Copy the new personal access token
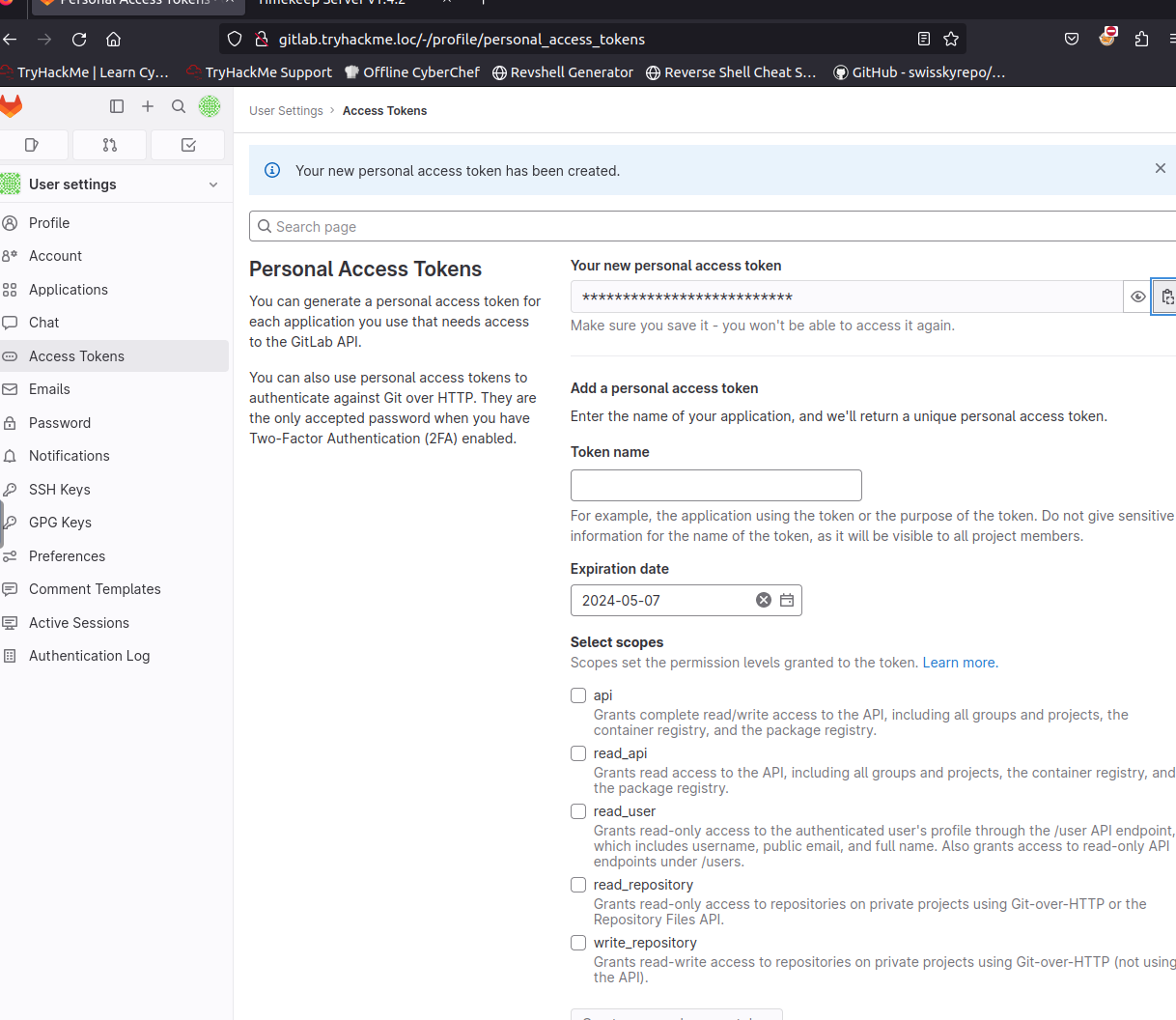Viewport: 1176px width, 1020px height. 1166,297
